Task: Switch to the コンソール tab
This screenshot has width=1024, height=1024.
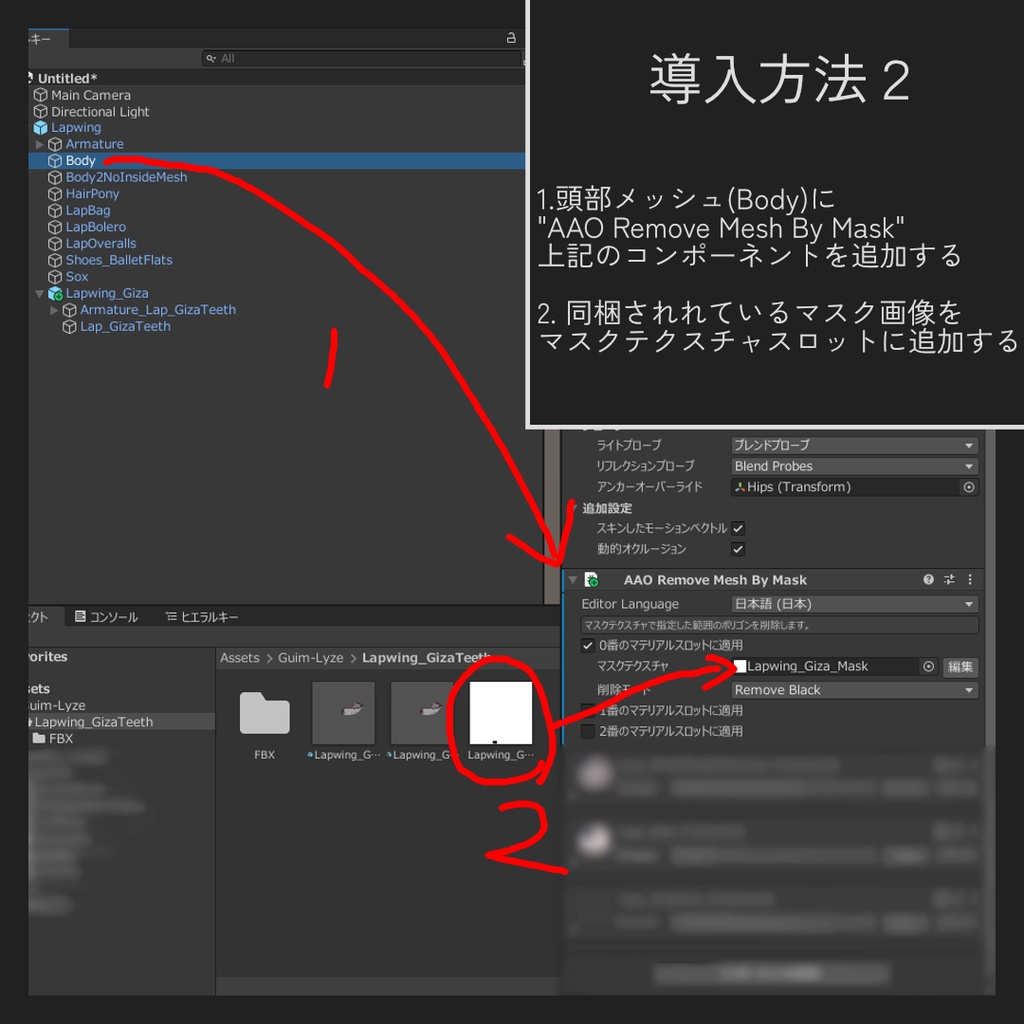Action: (107, 617)
